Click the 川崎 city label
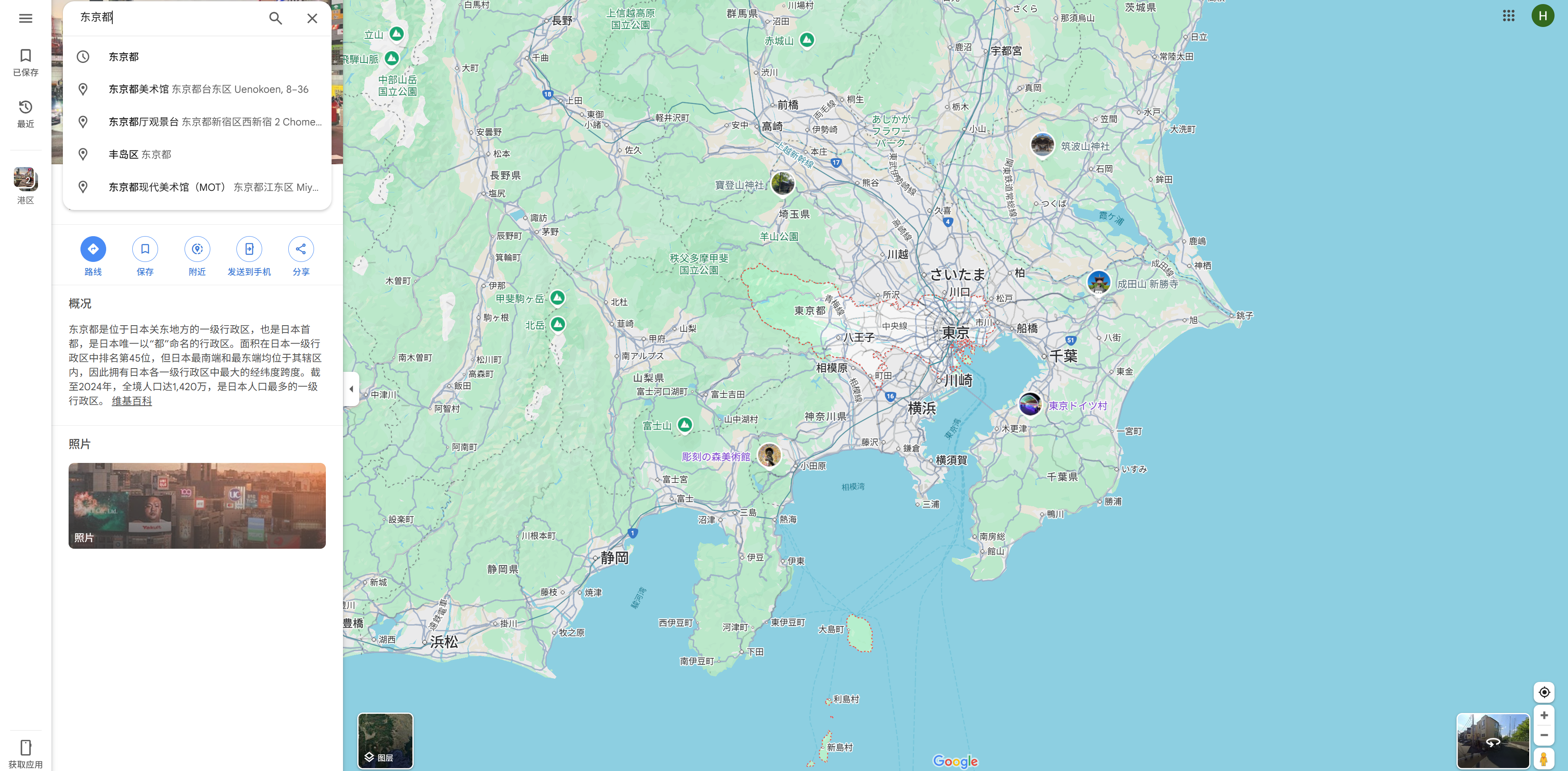 tap(959, 381)
